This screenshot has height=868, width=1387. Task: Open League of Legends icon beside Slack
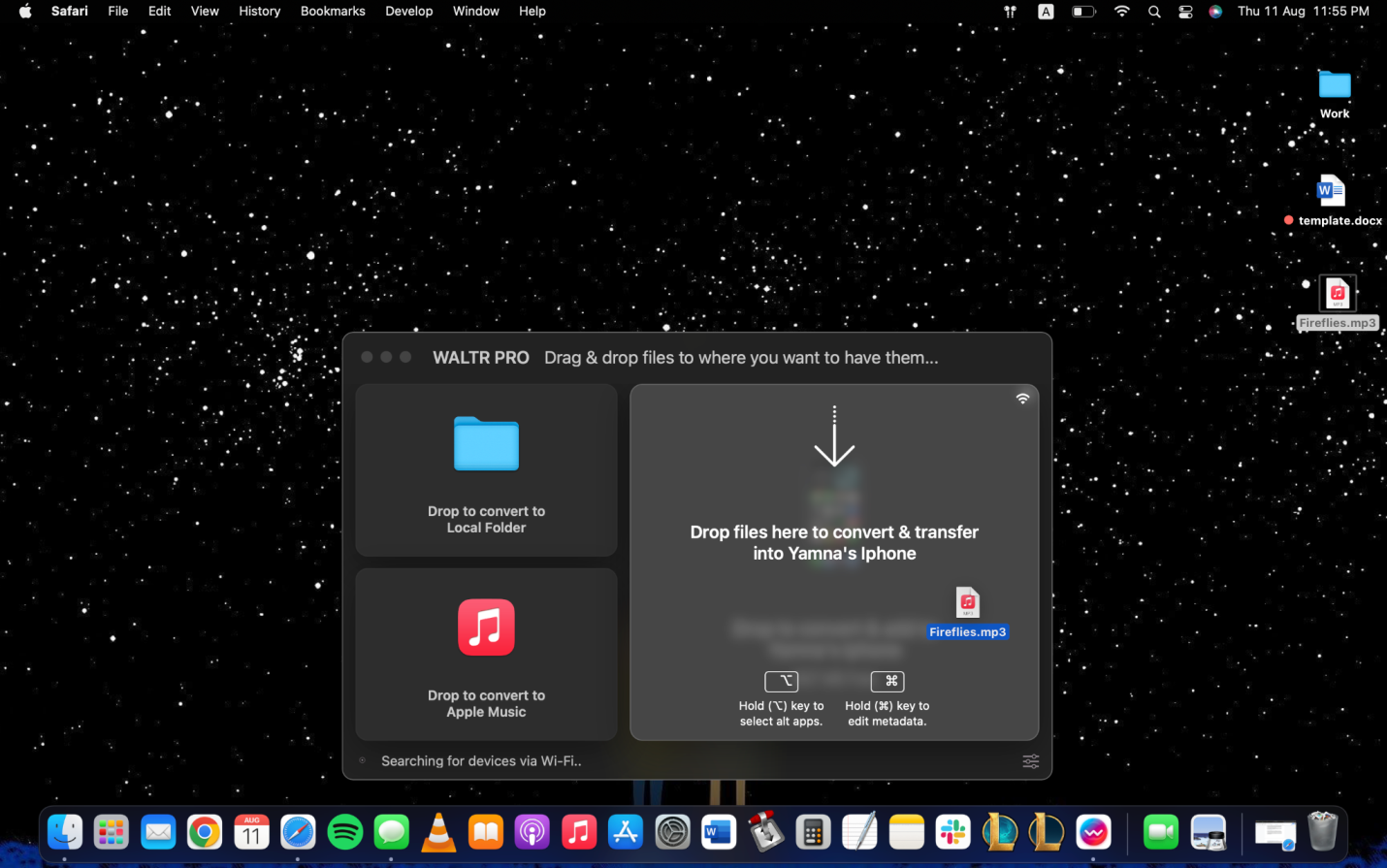tap(1000, 832)
